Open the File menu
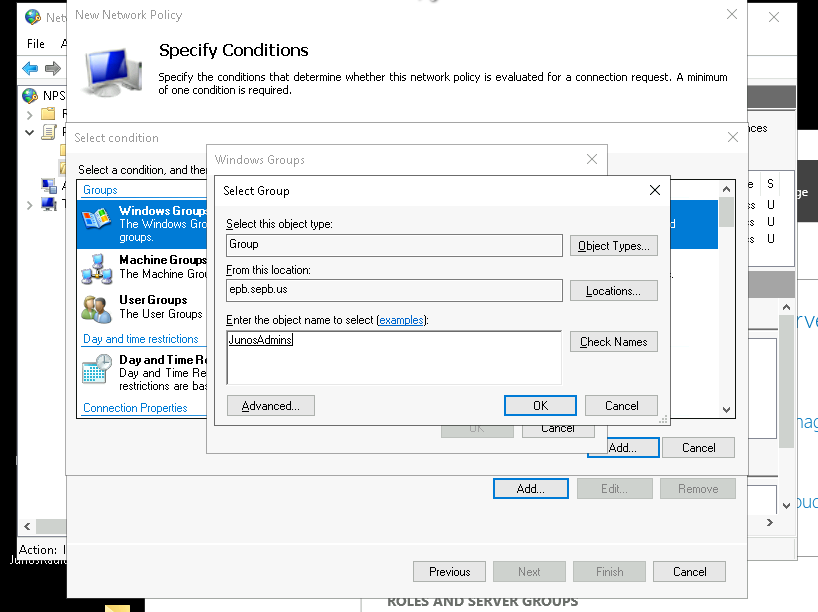 point(36,44)
